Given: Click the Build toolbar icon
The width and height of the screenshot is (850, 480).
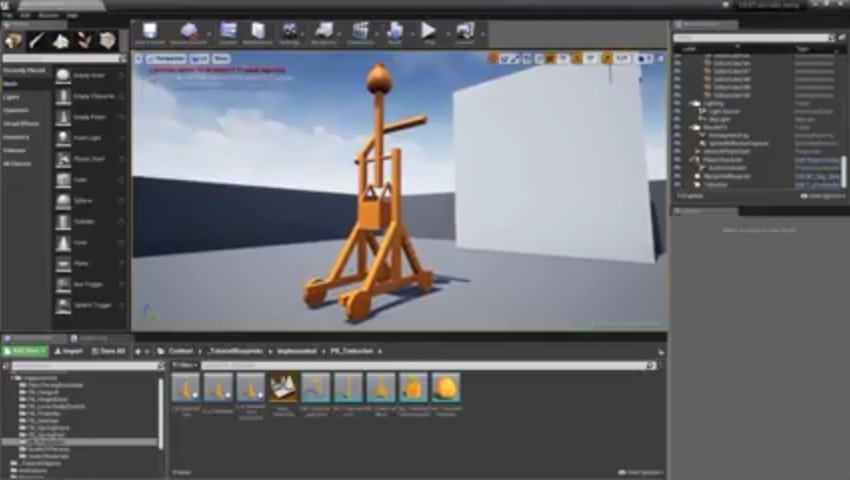Looking at the screenshot, I should 395,34.
